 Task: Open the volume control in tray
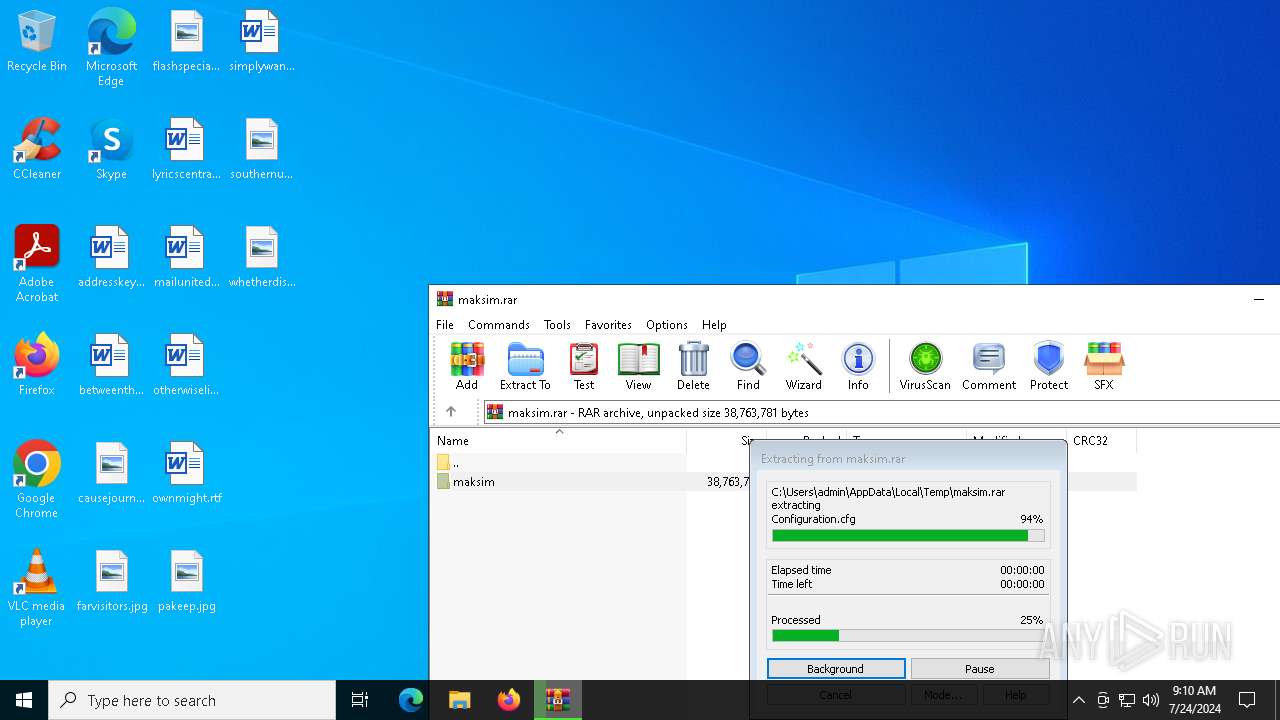tap(1151, 700)
